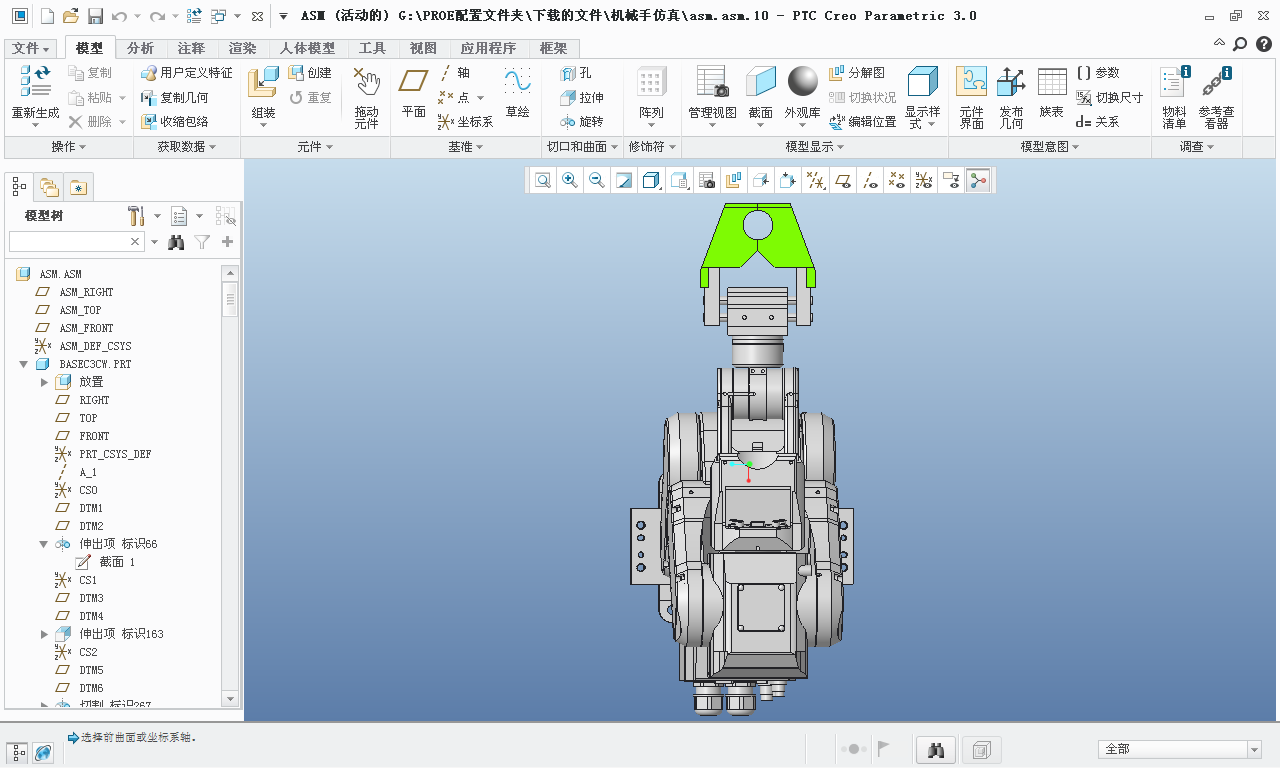The height and width of the screenshot is (768, 1280).
Task: Select the 拖动元件 (Drag Components) tool
Action: click(x=367, y=96)
